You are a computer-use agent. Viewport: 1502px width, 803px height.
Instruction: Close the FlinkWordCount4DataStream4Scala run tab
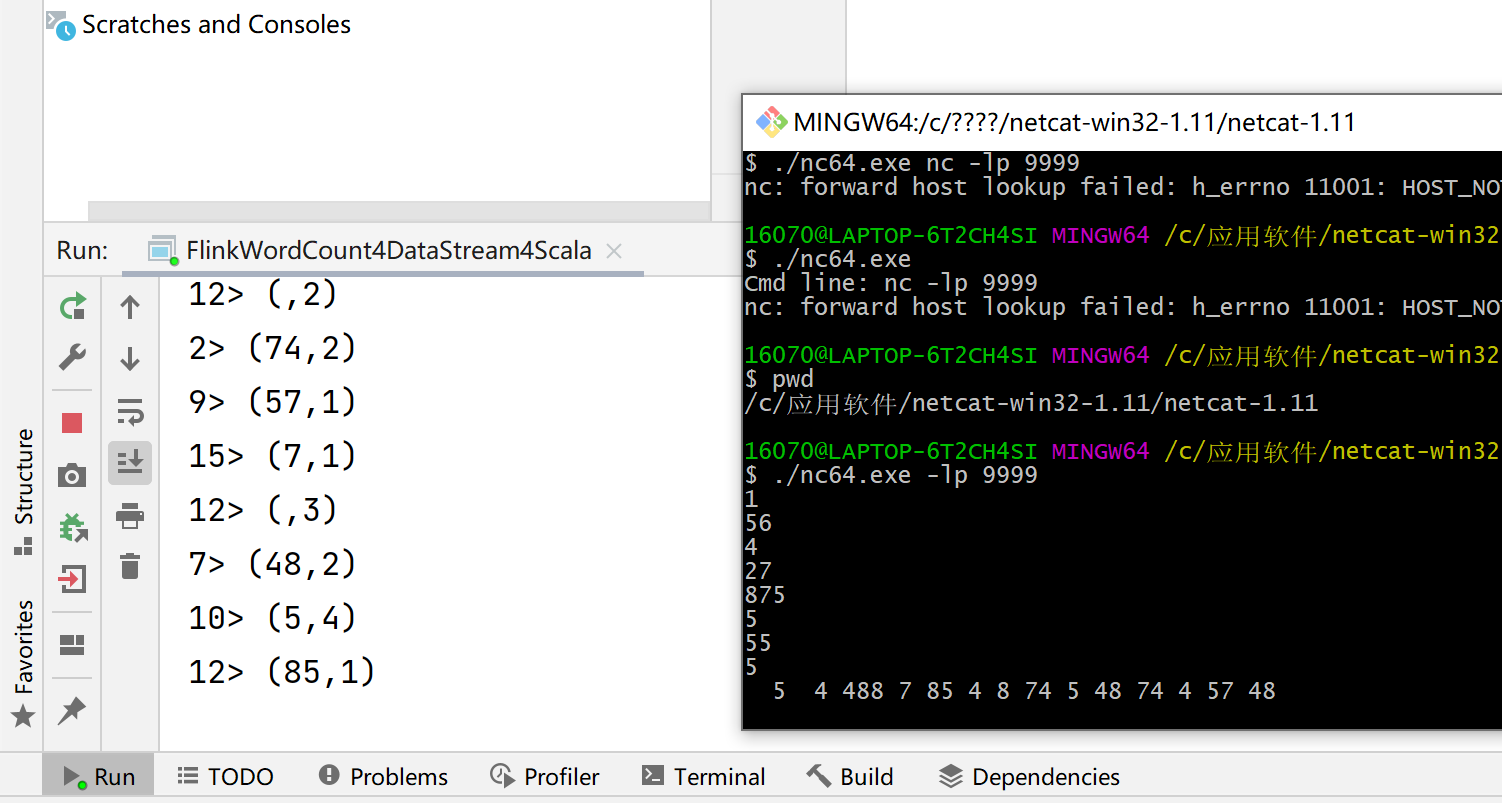tap(614, 251)
